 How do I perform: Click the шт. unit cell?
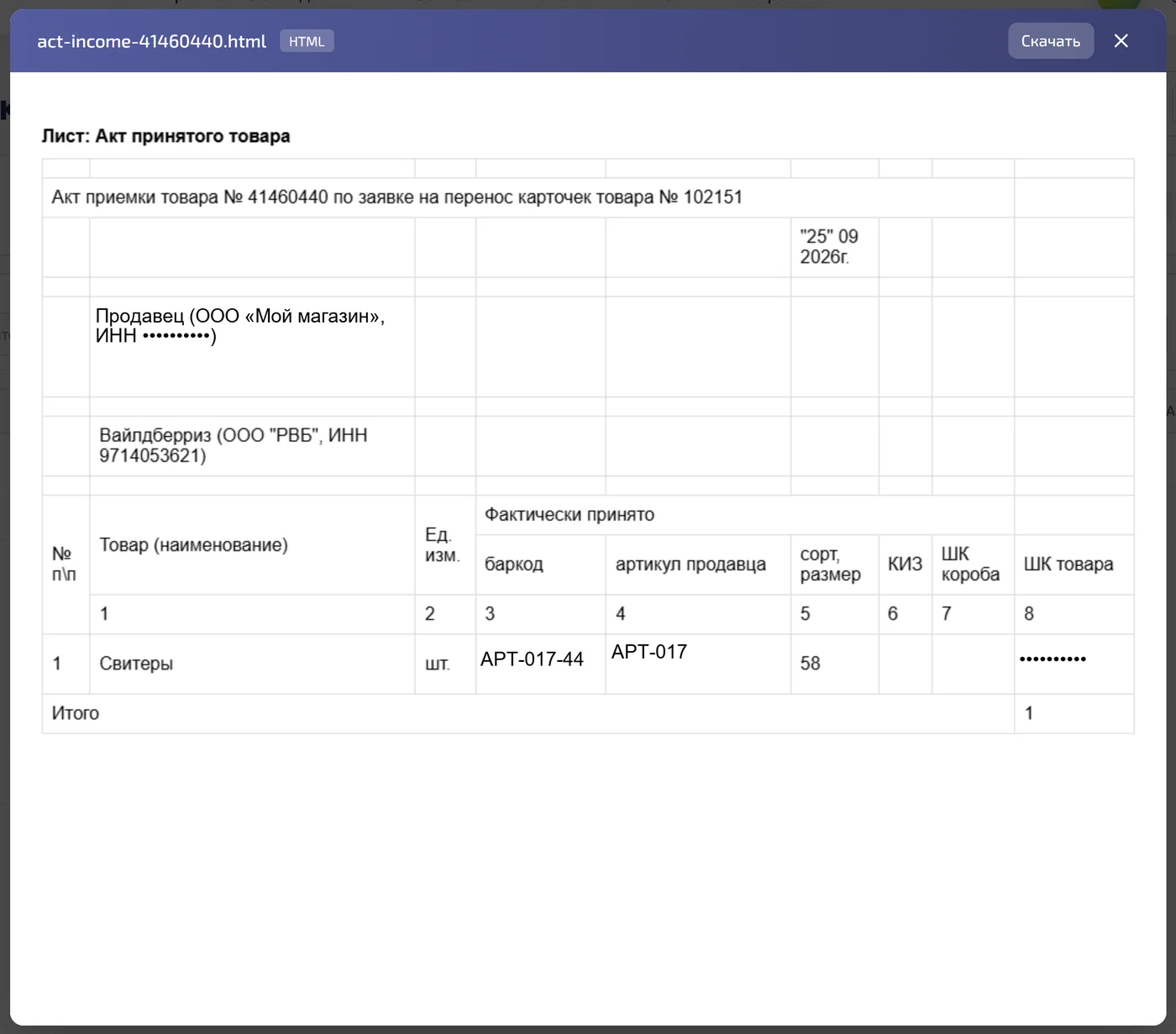tap(445, 664)
